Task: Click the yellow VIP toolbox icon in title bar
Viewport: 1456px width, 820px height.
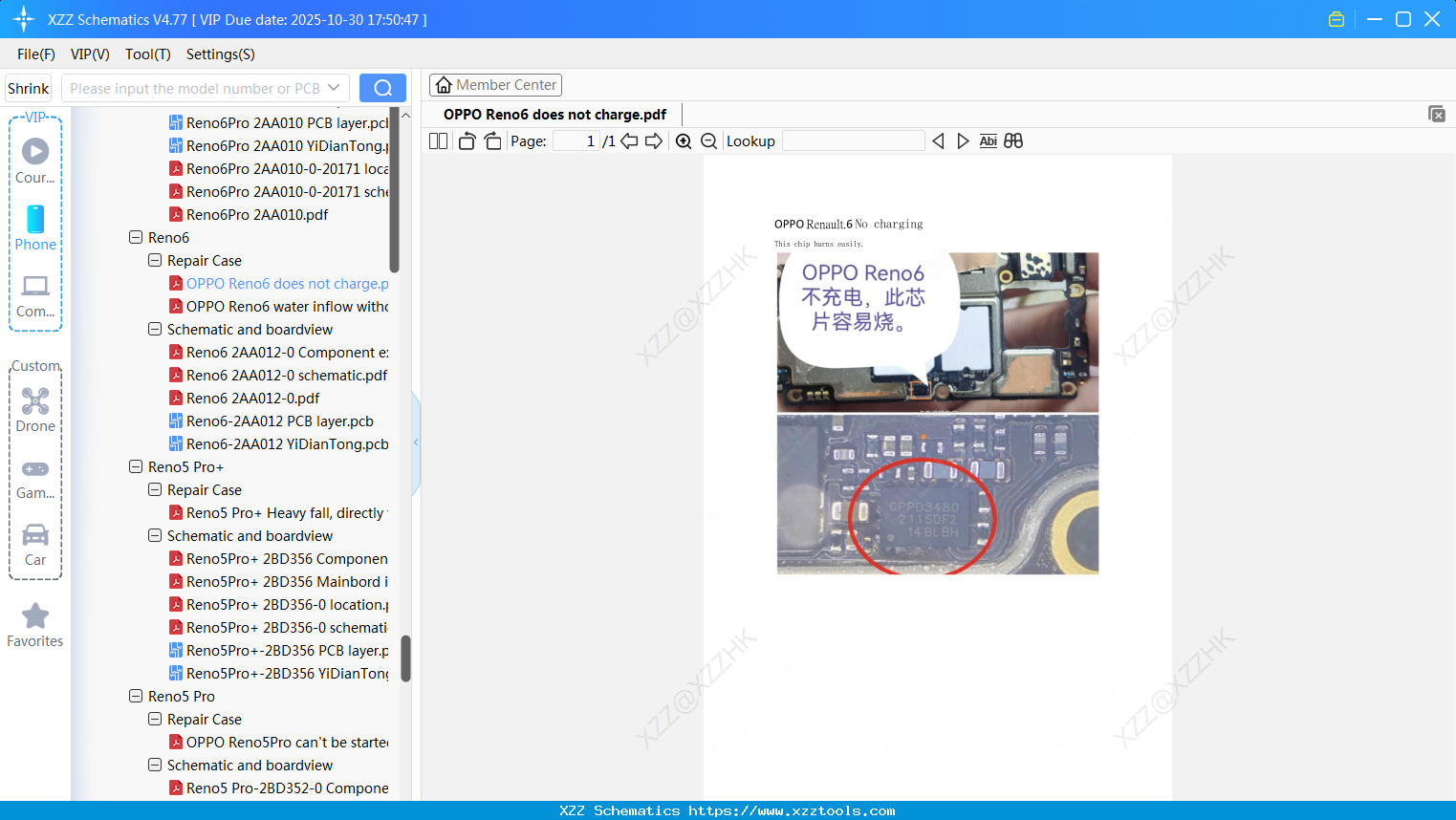Action: pos(1336,19)
